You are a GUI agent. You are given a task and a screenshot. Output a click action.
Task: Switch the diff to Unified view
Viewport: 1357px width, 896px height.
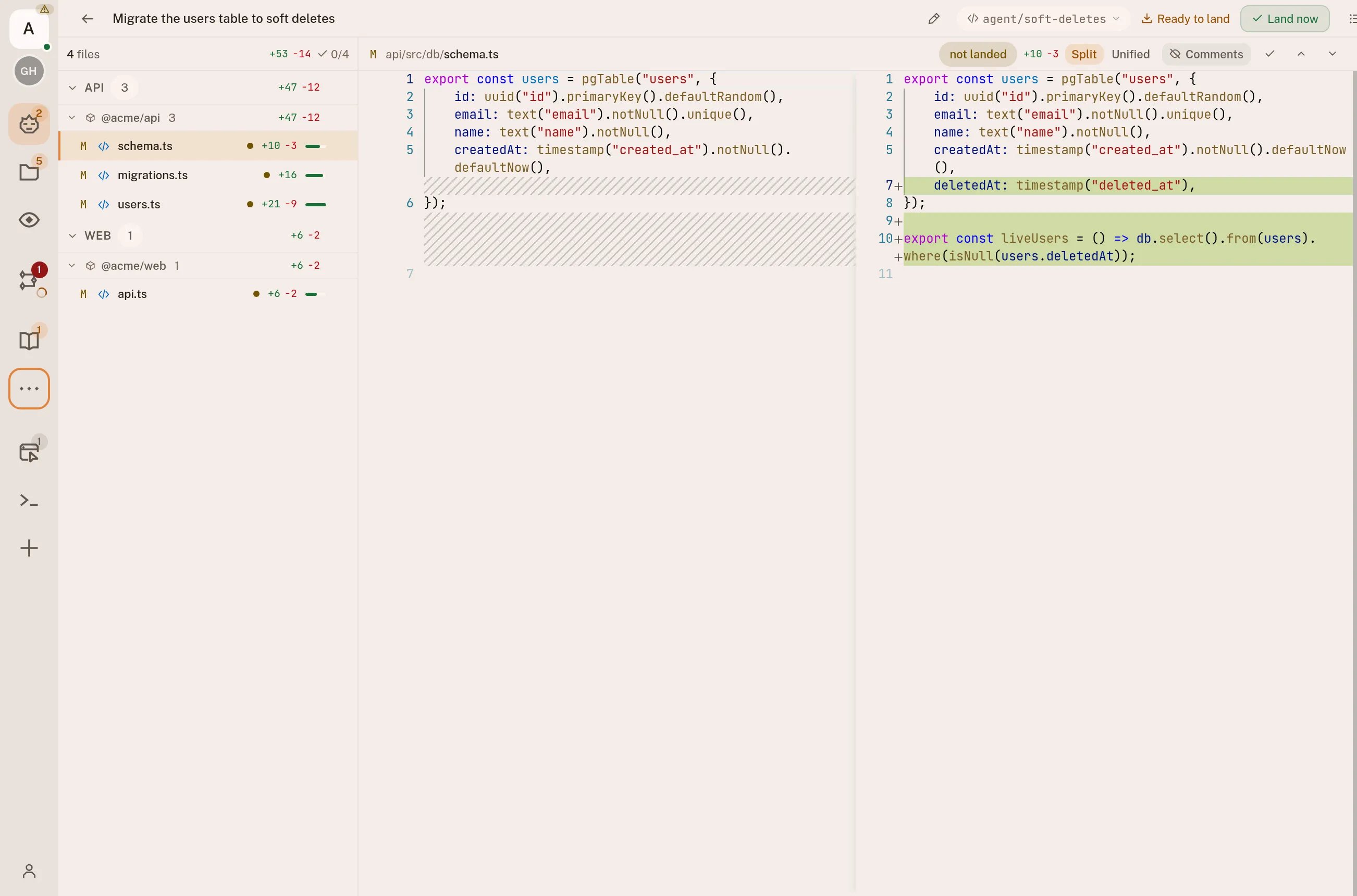(1130, 54)
